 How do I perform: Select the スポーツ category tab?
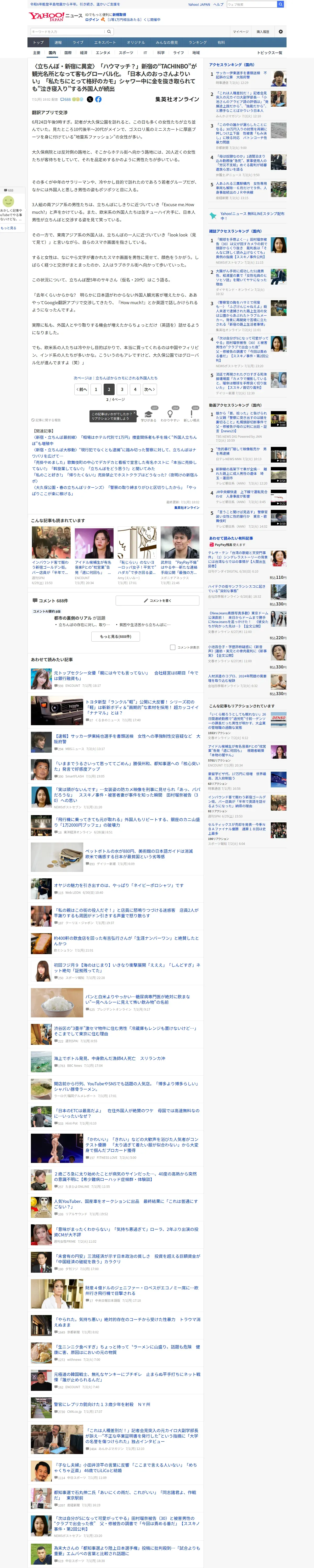click(126, 53)
